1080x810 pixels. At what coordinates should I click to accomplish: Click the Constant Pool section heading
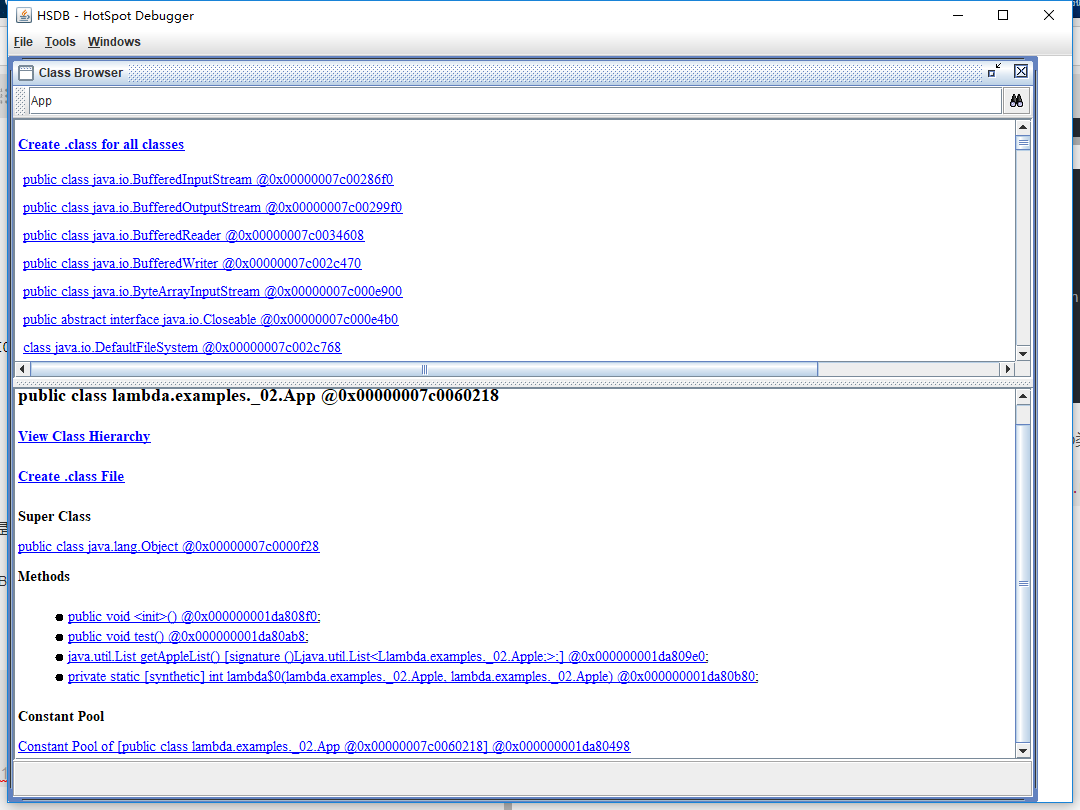61,716
